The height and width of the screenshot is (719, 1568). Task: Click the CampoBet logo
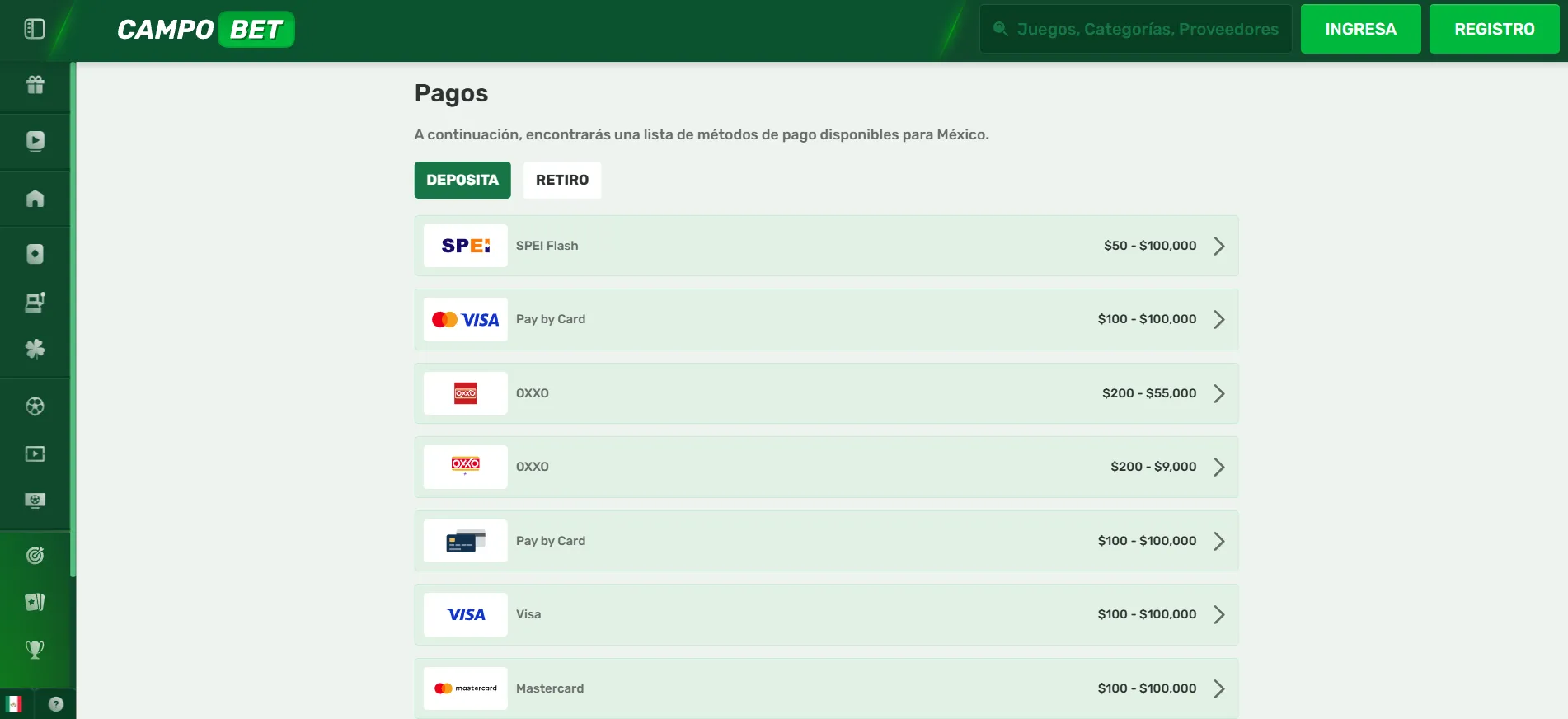coord(205,30)
